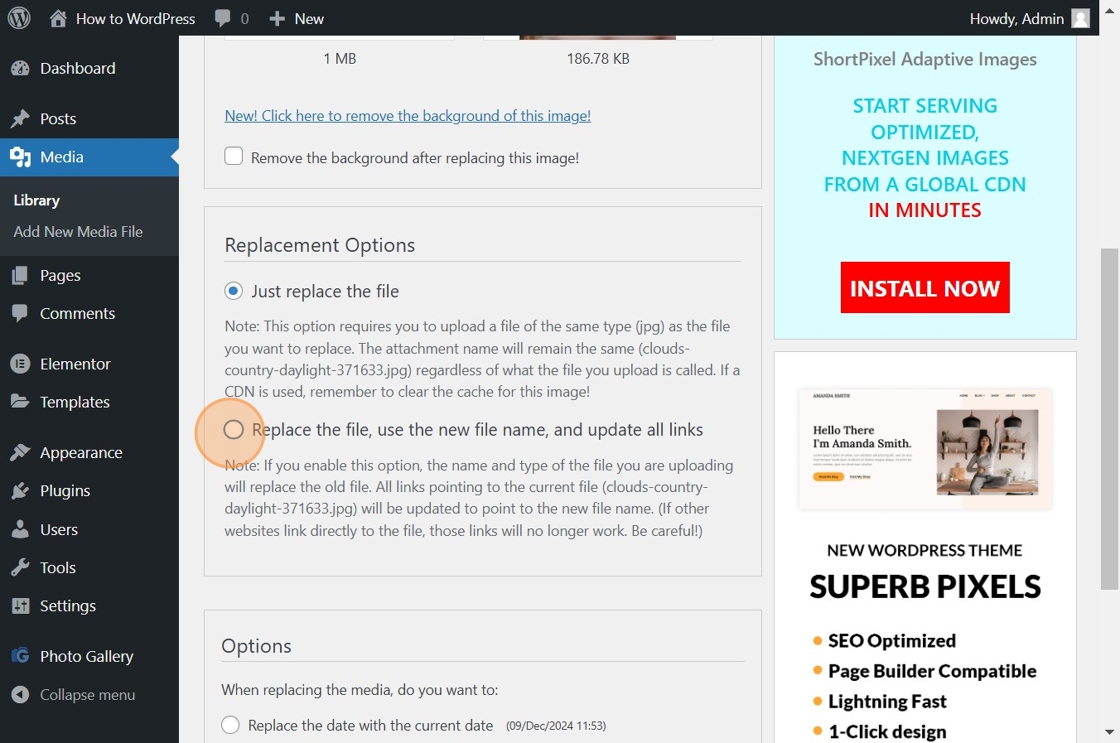The width and height of the screenshot is (1120, 743).
Task: Click the Replacement Options heading
Action: (319, 245)
